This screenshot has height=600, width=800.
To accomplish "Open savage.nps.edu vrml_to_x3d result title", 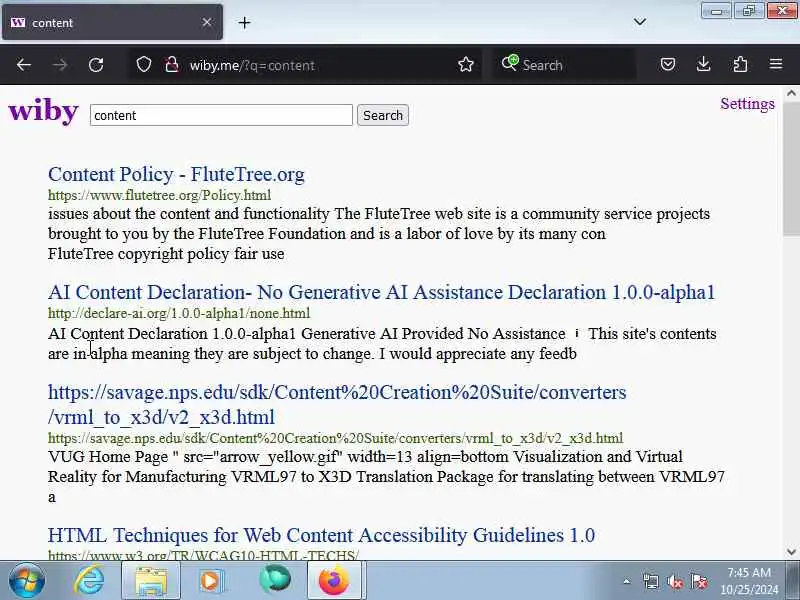I will pos(337,405).
